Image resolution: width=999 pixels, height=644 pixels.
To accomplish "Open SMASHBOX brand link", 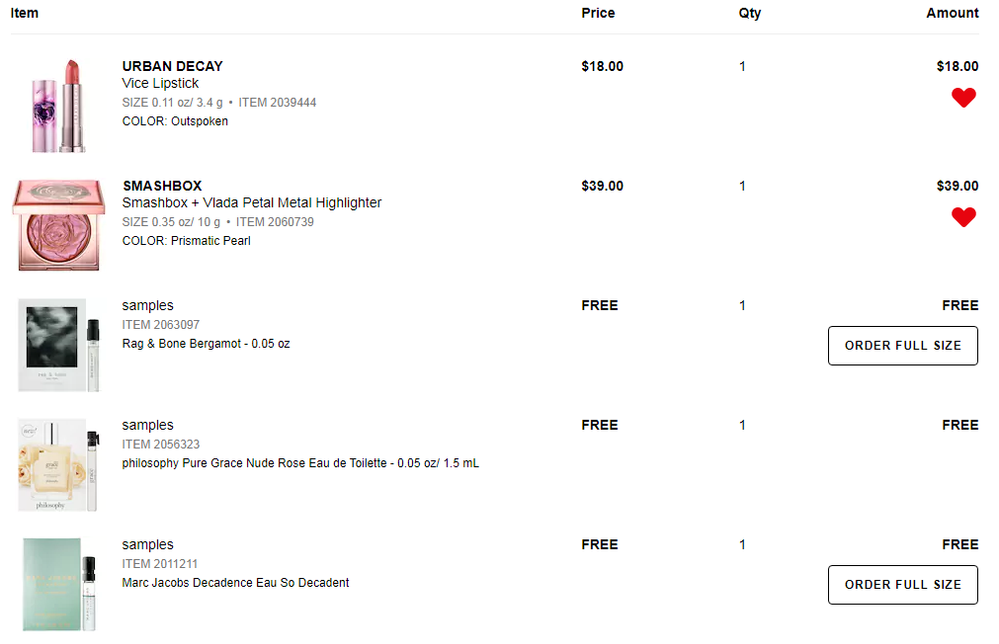I will coord(162,185).
